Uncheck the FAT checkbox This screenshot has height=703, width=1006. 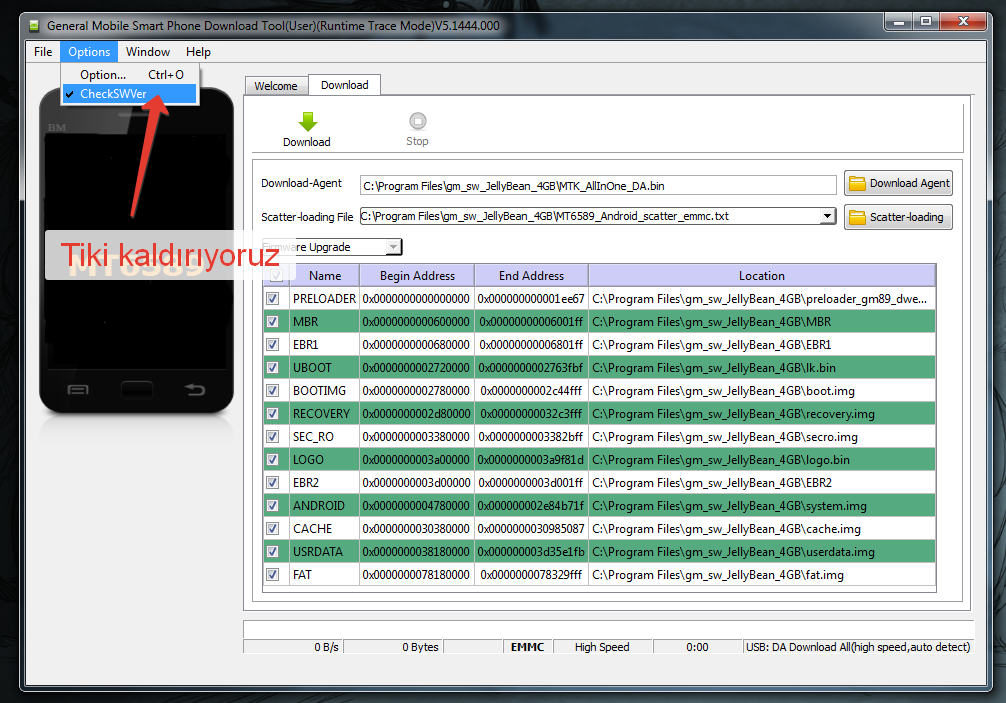tap(273, 575)
